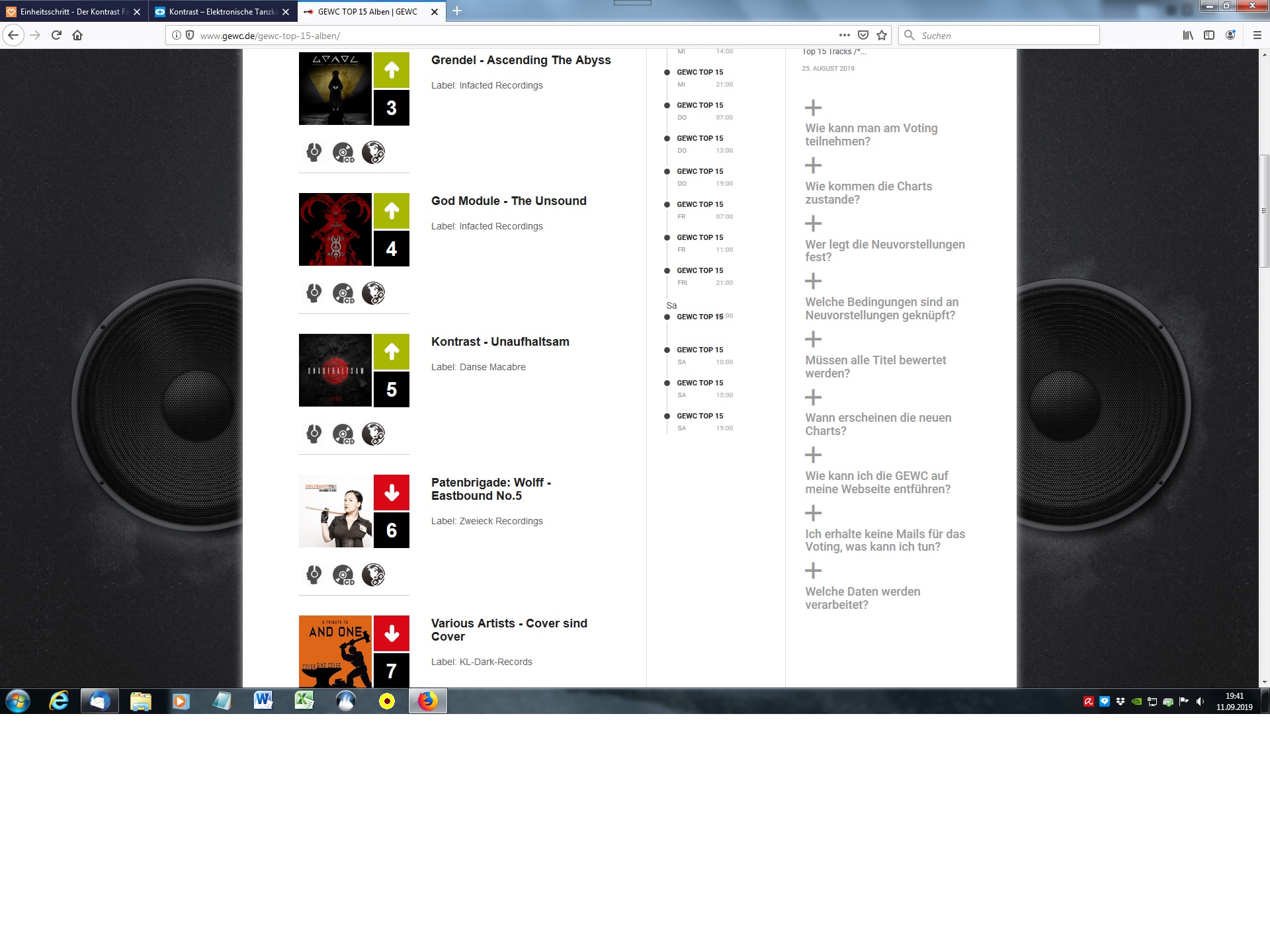This screenshot has width=1270, height=952.
Task: Expand 'Wie kann man am Voting teilnehmen?'
Action: pyautogui.click(x=813, y=108)
